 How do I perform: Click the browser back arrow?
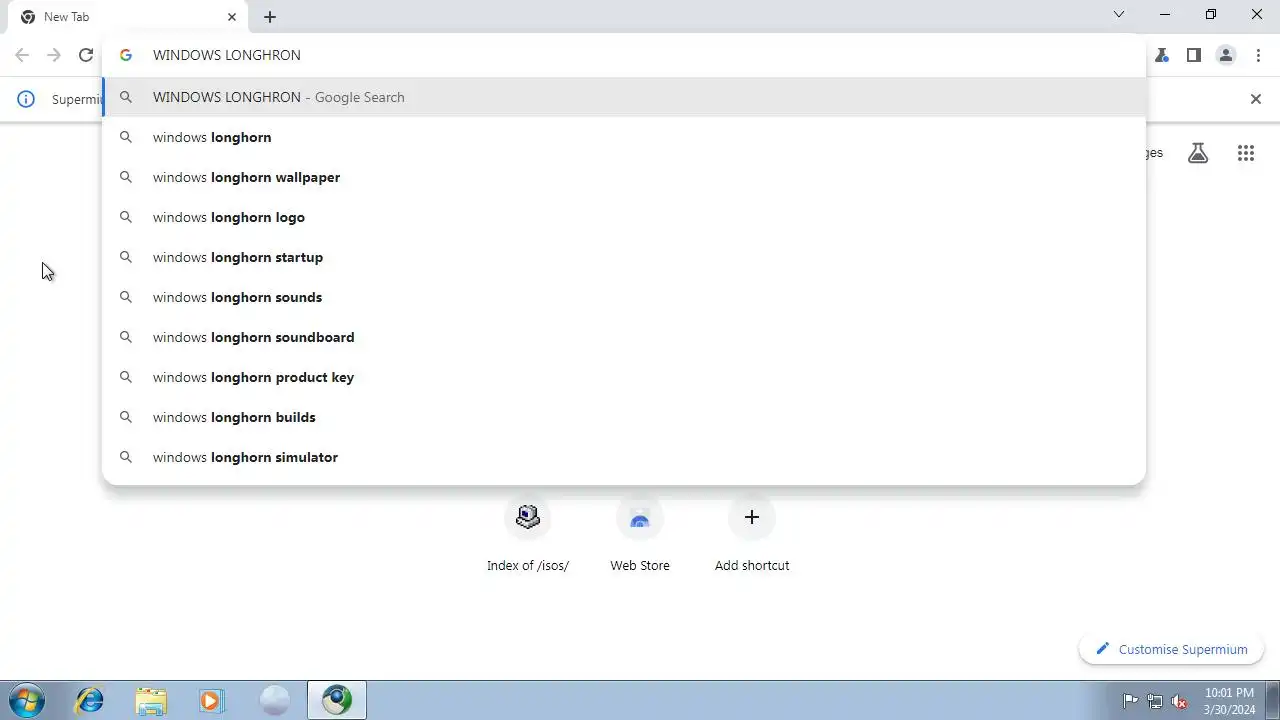pos(22,55)
